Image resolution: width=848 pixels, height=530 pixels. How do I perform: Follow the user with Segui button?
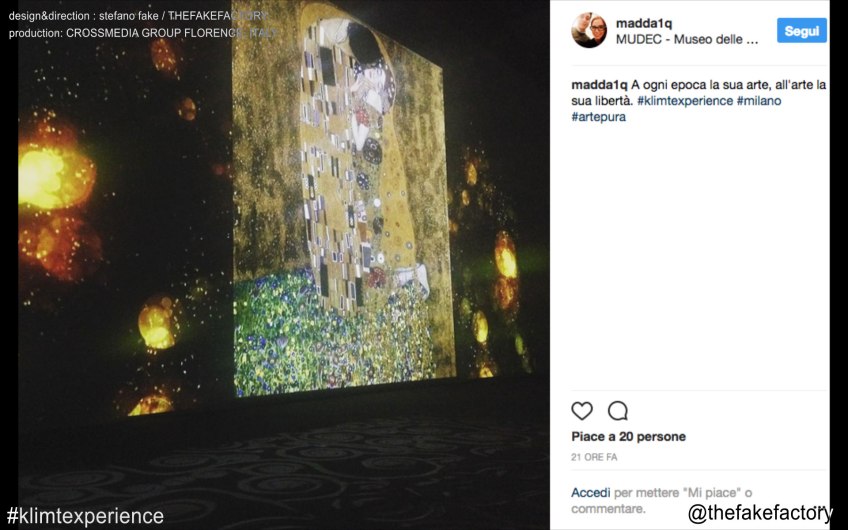coord(802,30)
